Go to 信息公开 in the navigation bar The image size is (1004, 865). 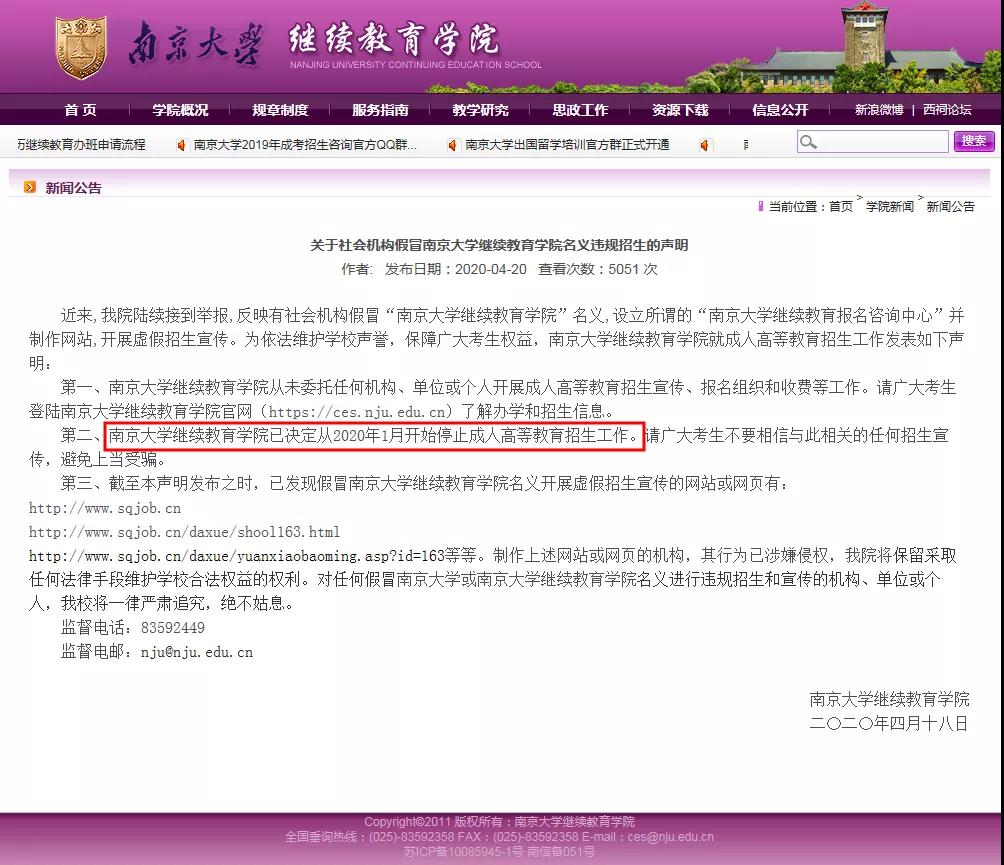point(780,110)
